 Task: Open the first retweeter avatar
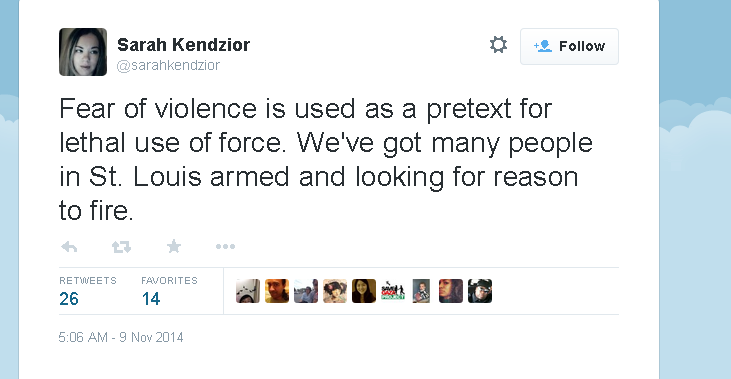(248, 291)
